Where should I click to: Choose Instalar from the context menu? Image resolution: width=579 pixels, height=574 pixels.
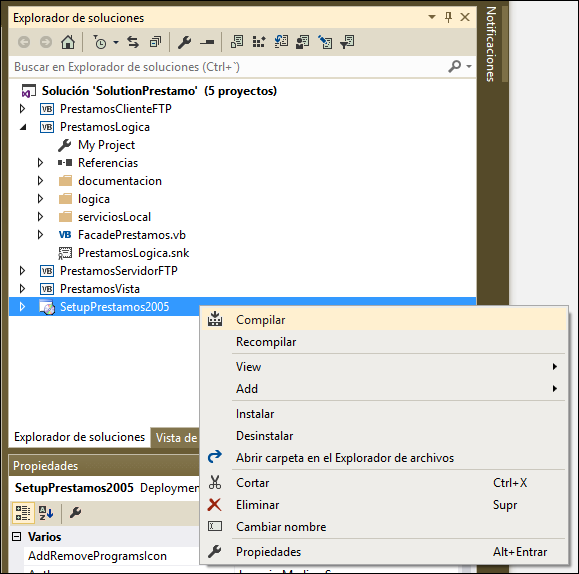(383, 414)
